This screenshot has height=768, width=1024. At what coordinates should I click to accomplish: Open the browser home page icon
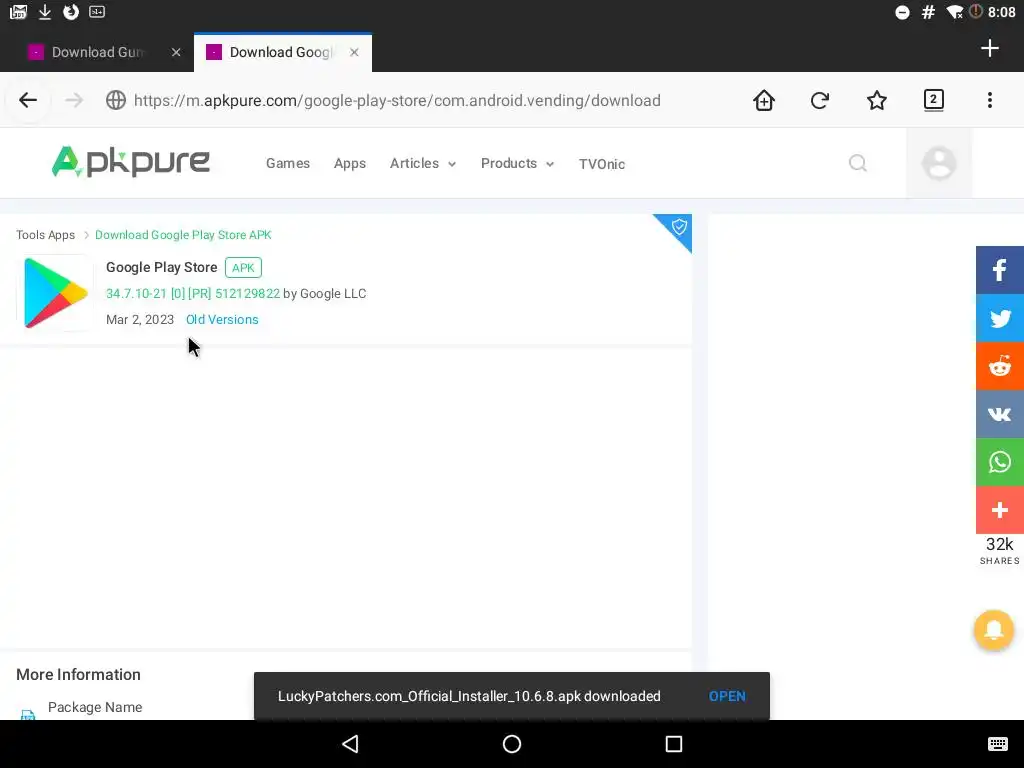click(x=763, y=100)
